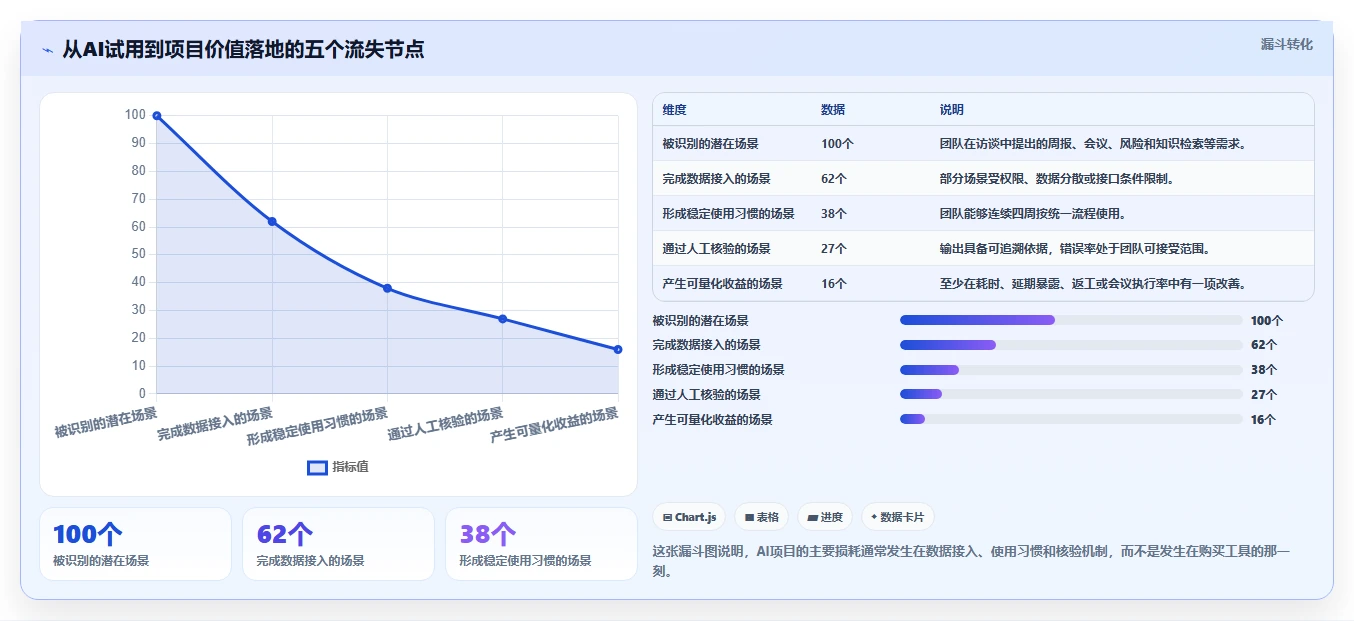Click the page title 从AI试用到项目价值落地
1354x621 pixels.
243,49
